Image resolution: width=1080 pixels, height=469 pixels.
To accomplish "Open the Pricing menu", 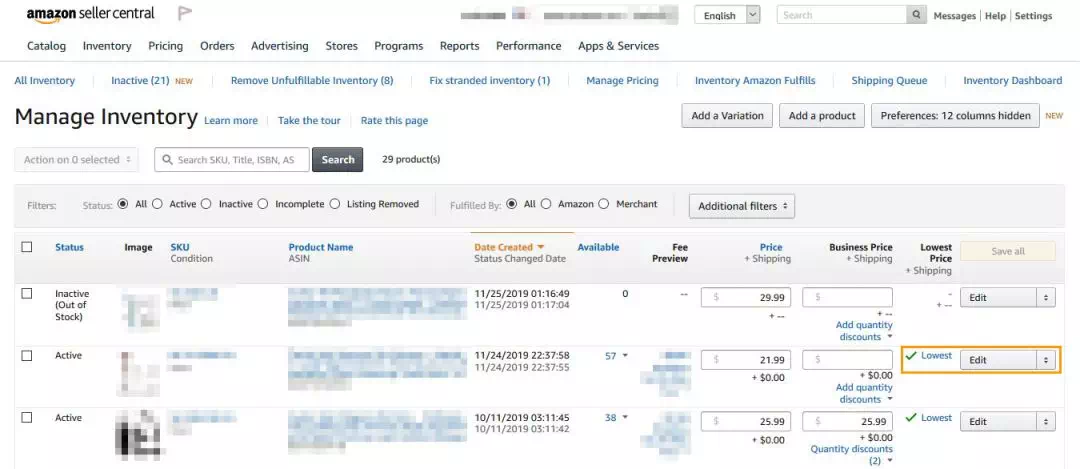I will click(x=165, y=46).
